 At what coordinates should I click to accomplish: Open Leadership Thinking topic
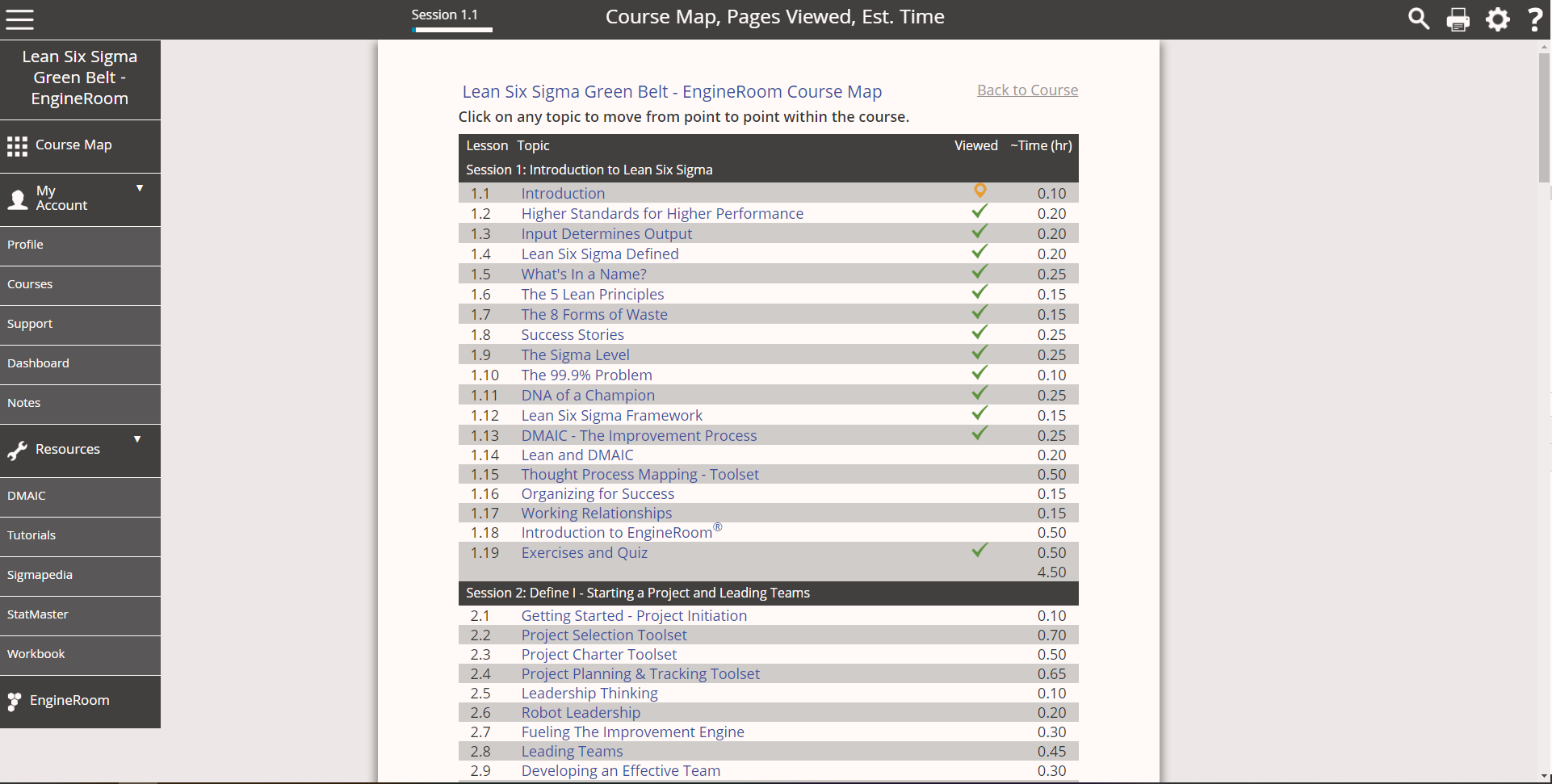589,694
